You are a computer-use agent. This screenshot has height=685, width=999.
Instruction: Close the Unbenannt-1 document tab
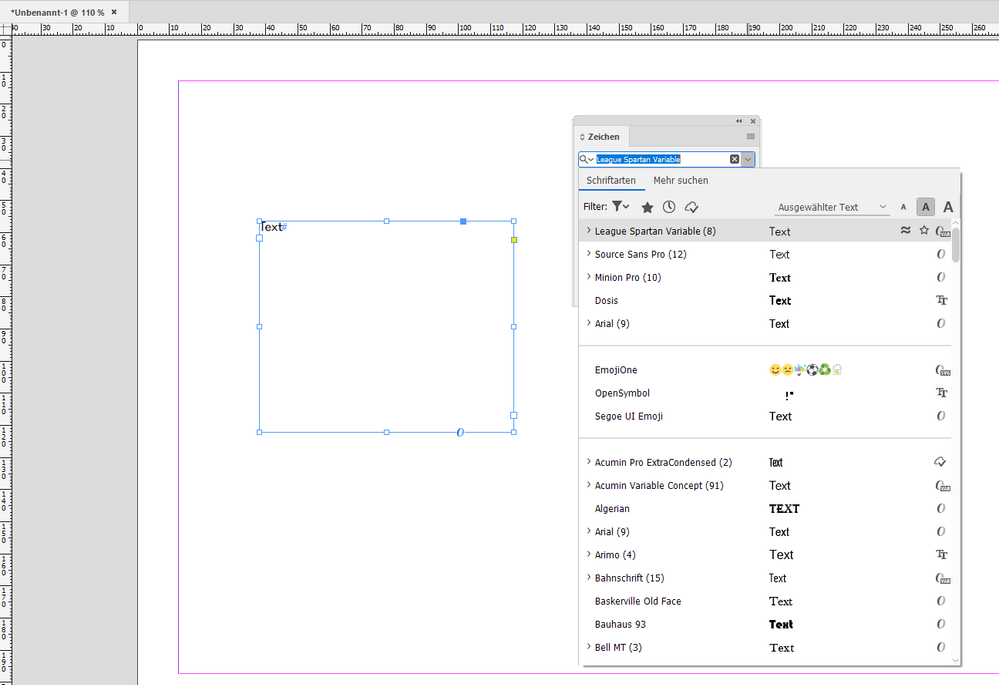point(114,12)
